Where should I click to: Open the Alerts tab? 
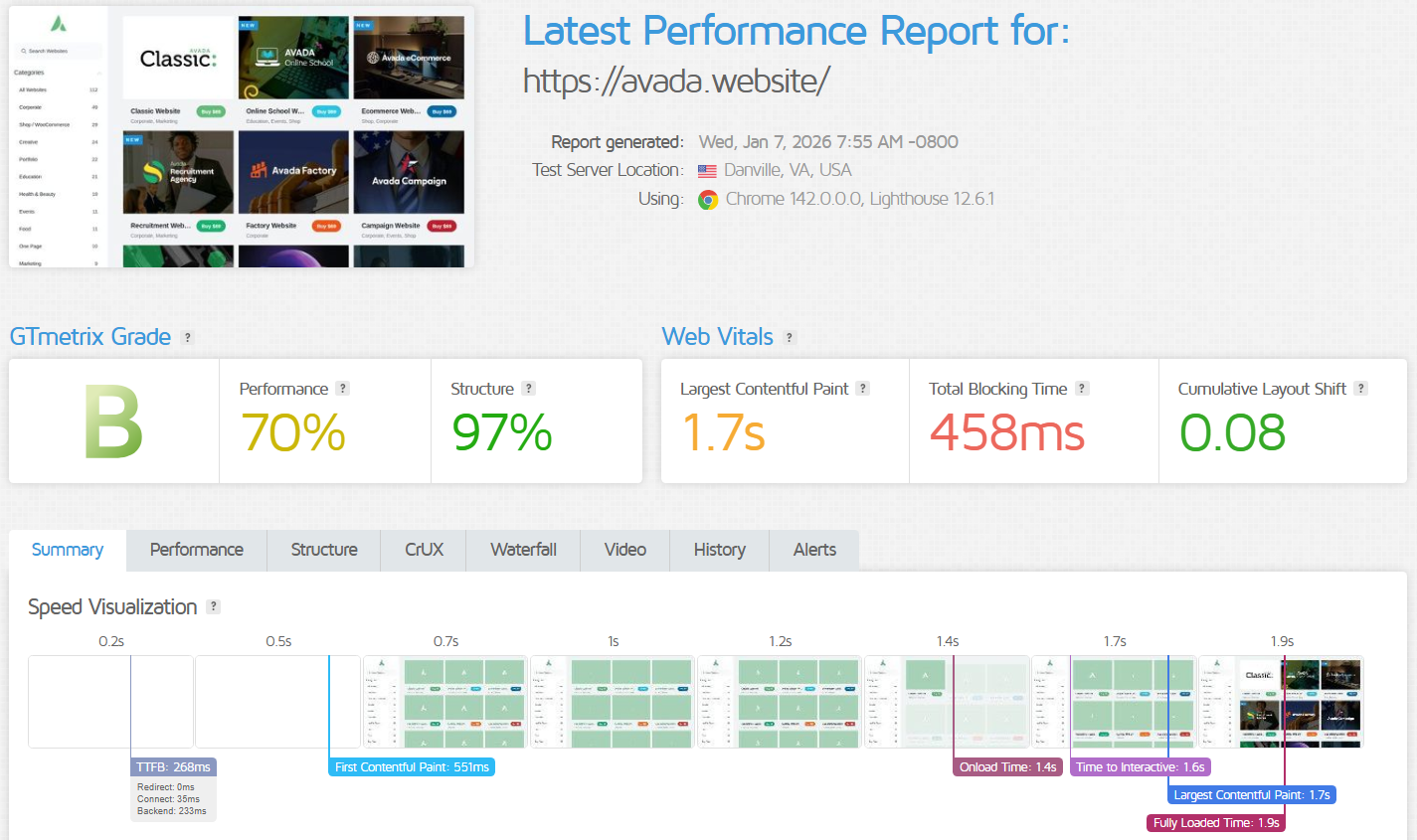click(x=815, y=551)
